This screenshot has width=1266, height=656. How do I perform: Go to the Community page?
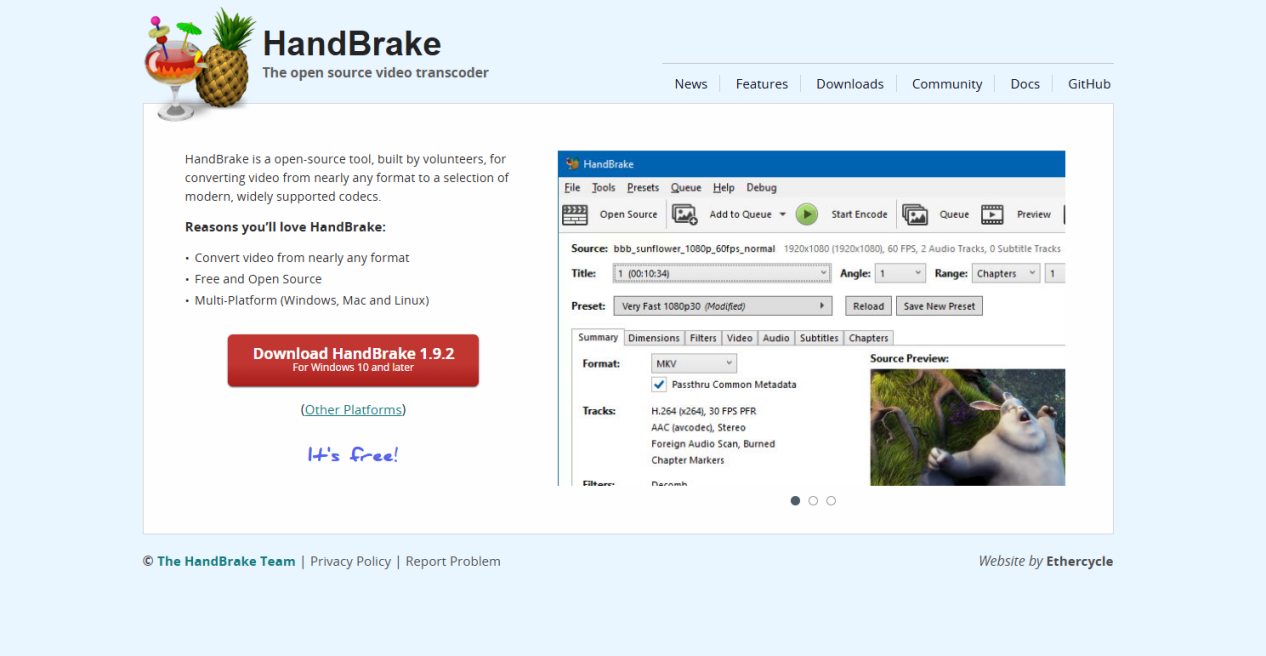click(947, 84)
